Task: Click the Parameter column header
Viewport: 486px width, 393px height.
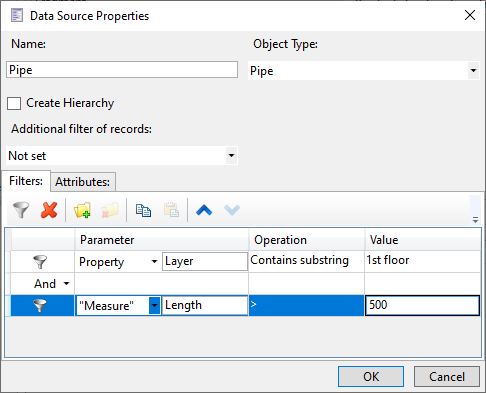Action: (x=162, y=240)
